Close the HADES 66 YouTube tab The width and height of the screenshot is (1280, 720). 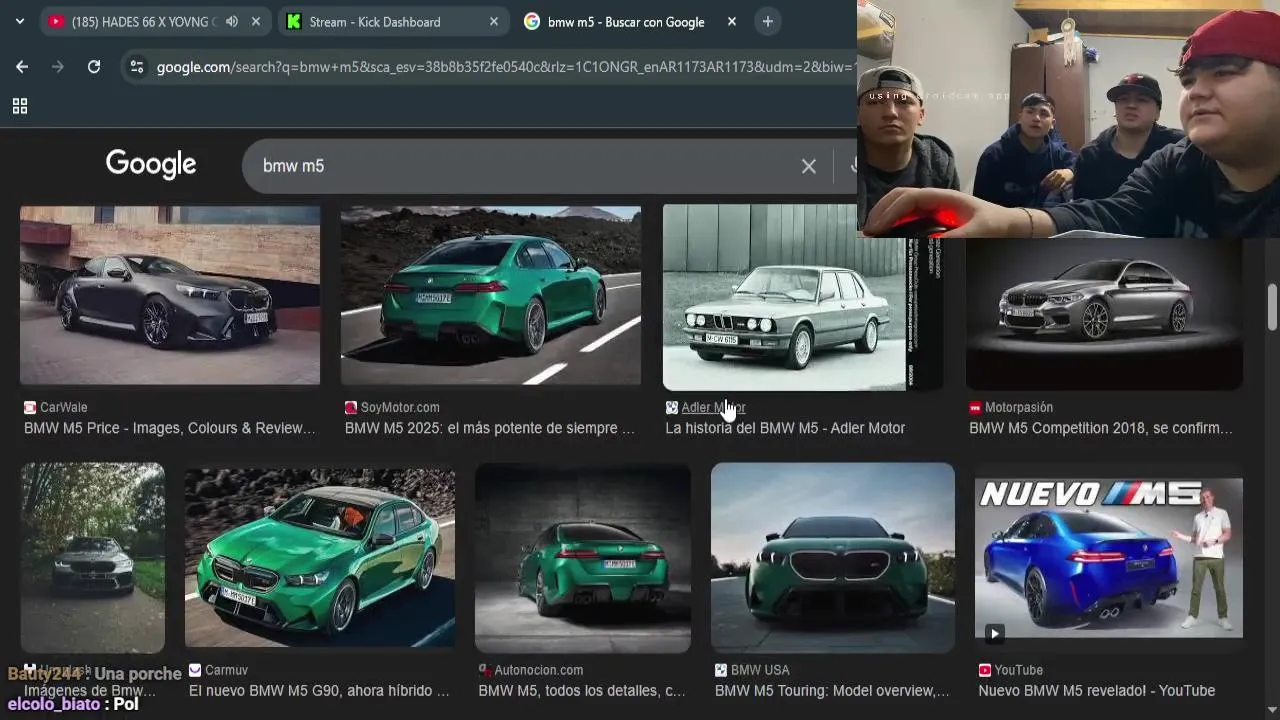coord(256,21)
